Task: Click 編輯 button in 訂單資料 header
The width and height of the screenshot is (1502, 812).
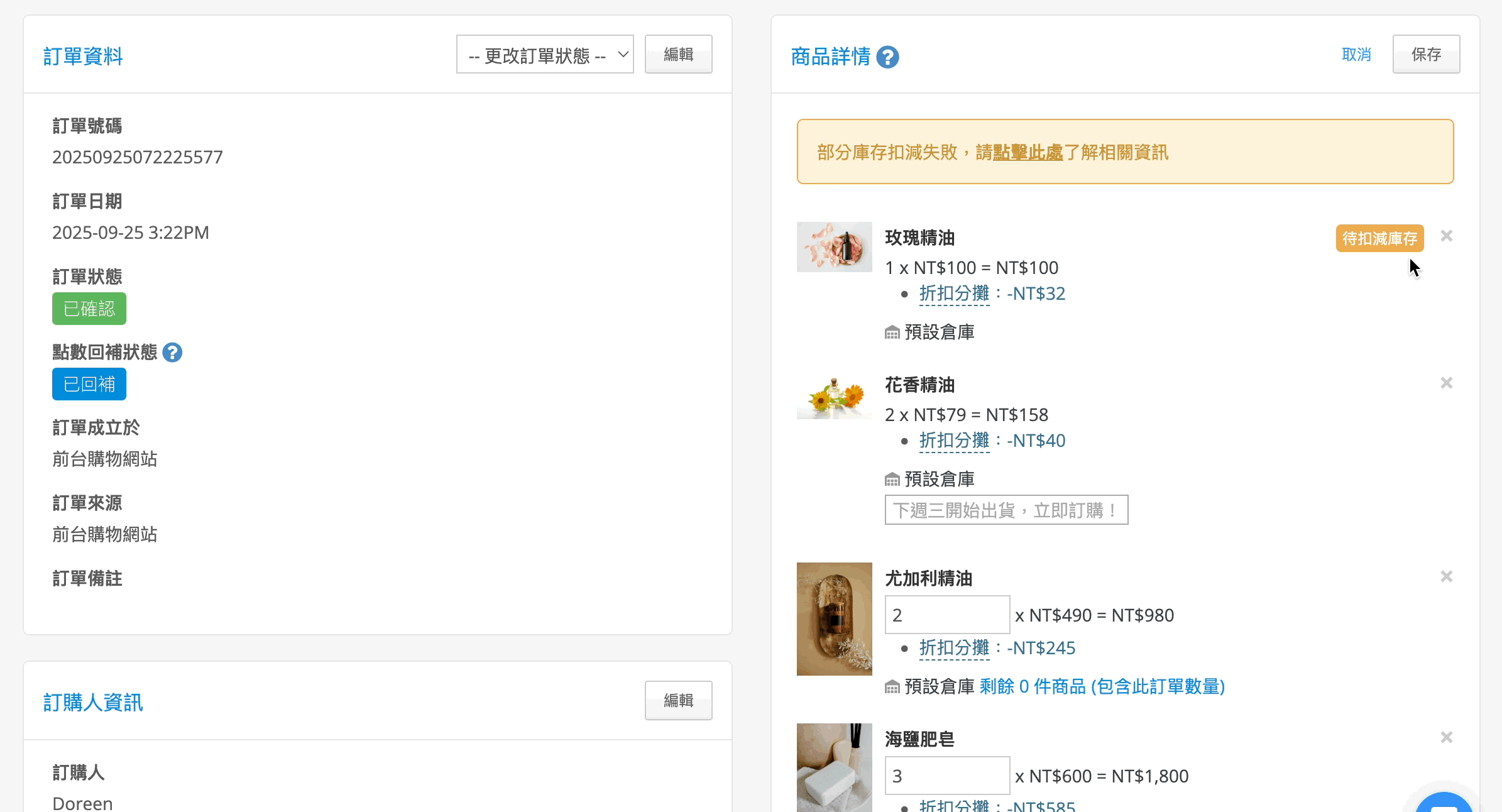Action: point(678,55)
